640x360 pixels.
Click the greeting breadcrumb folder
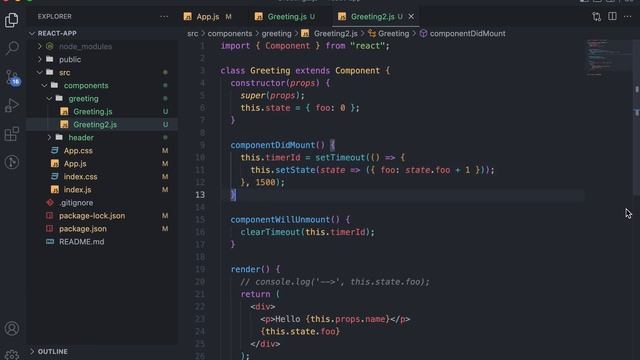pos(276,33)
